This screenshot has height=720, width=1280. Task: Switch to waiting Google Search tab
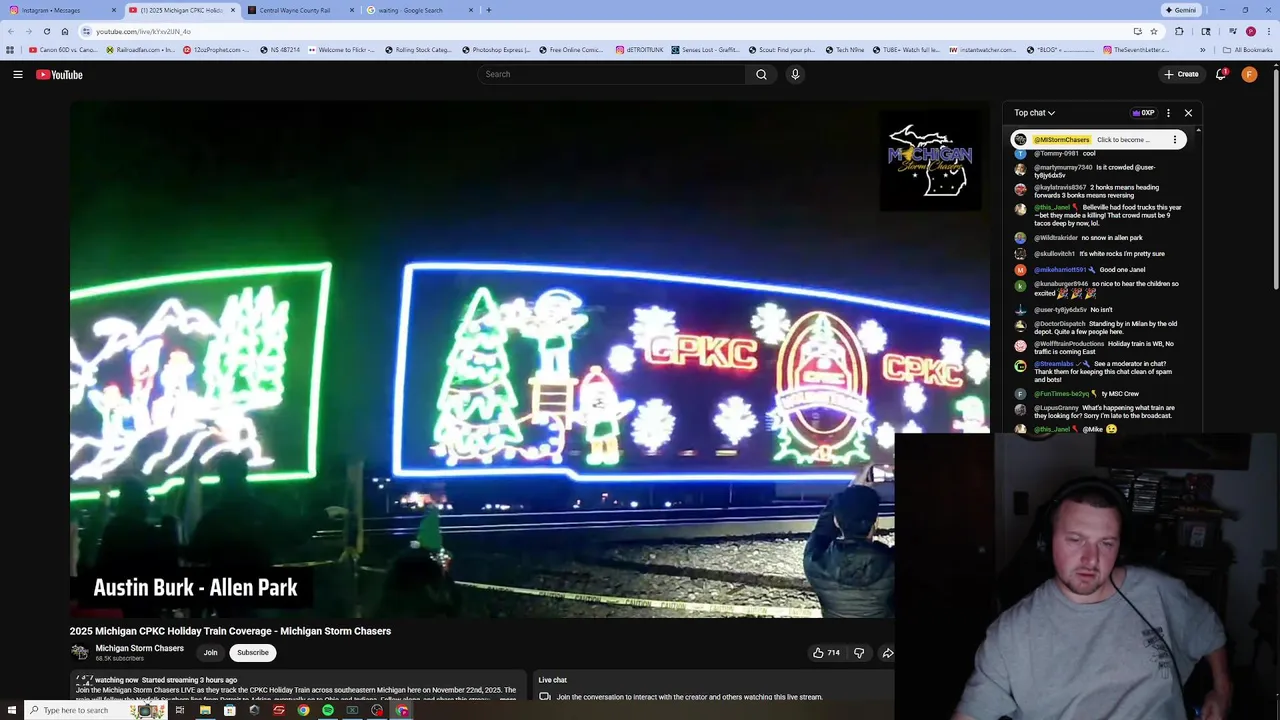coord(418,10)
